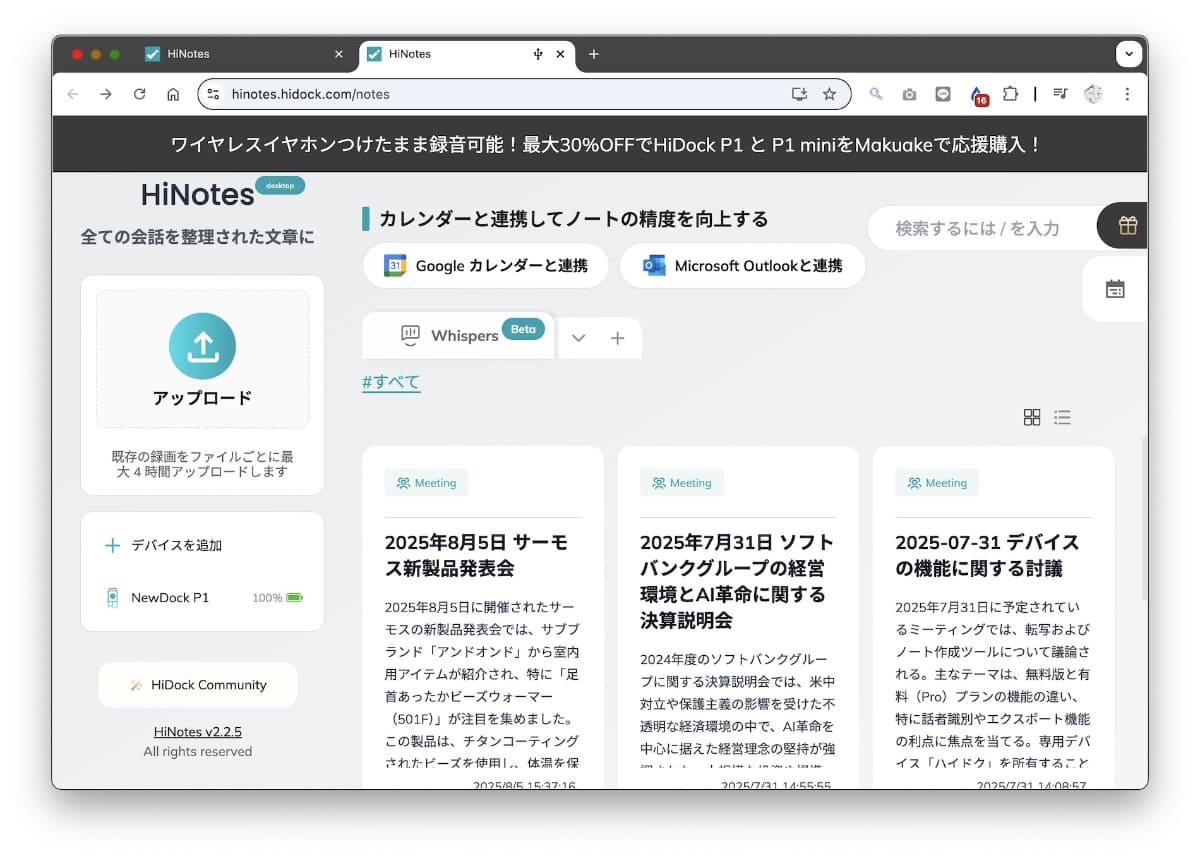Click the Meeting tag on the SoftBank note
Image resolution: width=1200 pixels, height=858 pixels.
pyautogui.click(x=682, y=483)
